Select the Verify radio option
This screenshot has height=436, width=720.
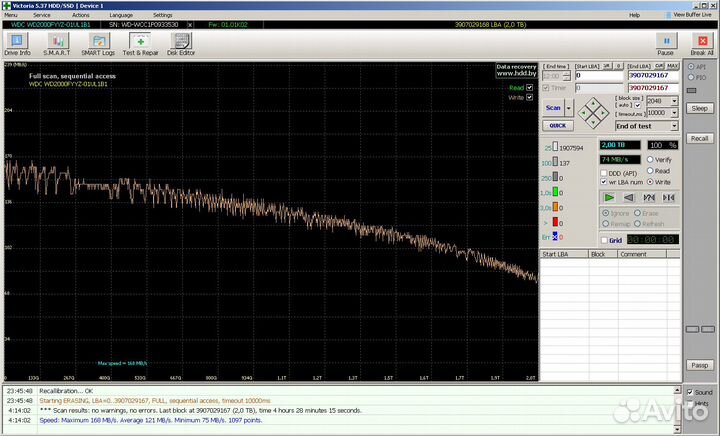(651, 160)
